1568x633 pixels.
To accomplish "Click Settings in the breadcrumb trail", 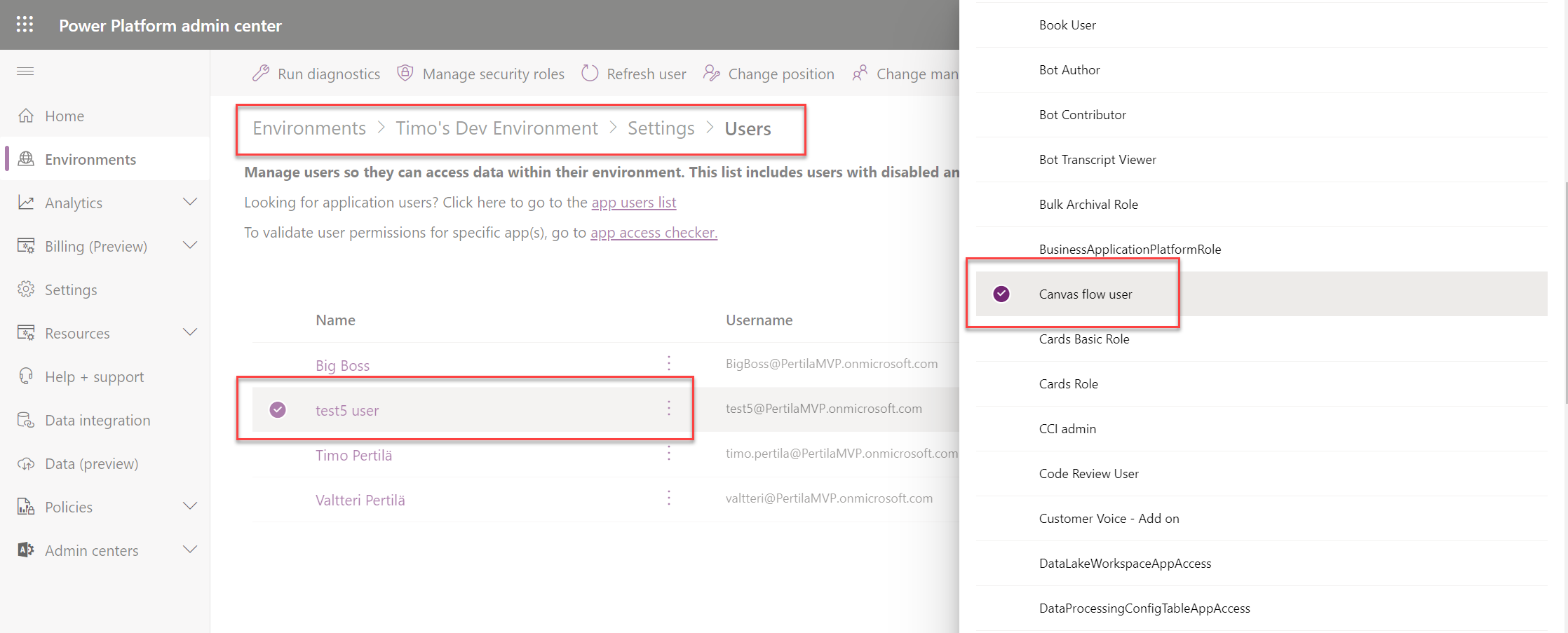I will 661,128.
